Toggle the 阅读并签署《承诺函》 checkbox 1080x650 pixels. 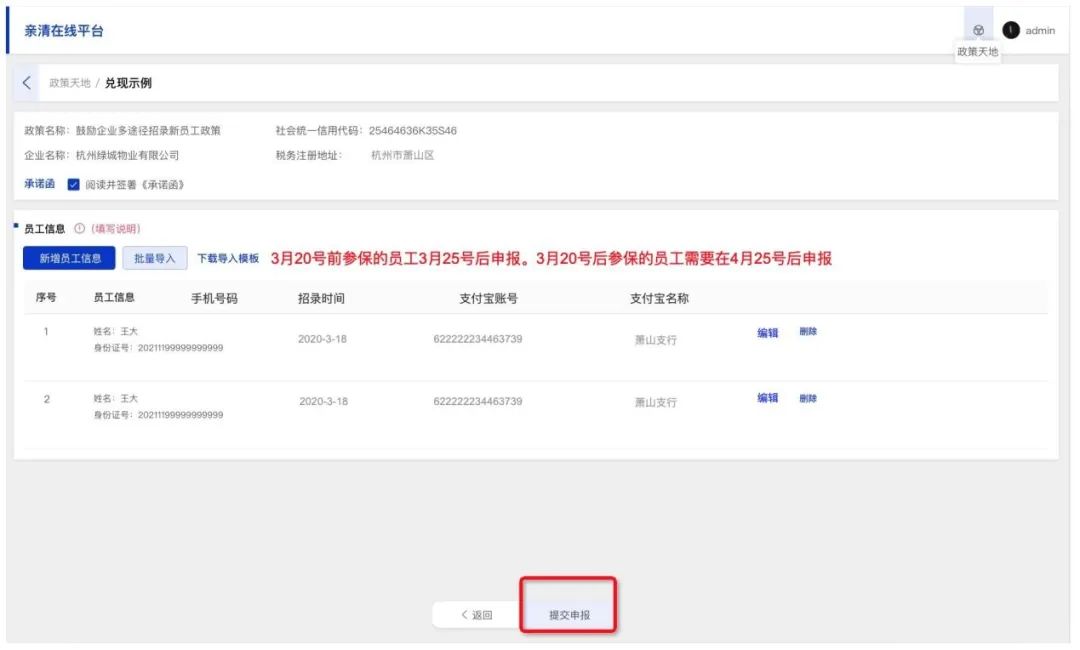click(x=73, y=184)
